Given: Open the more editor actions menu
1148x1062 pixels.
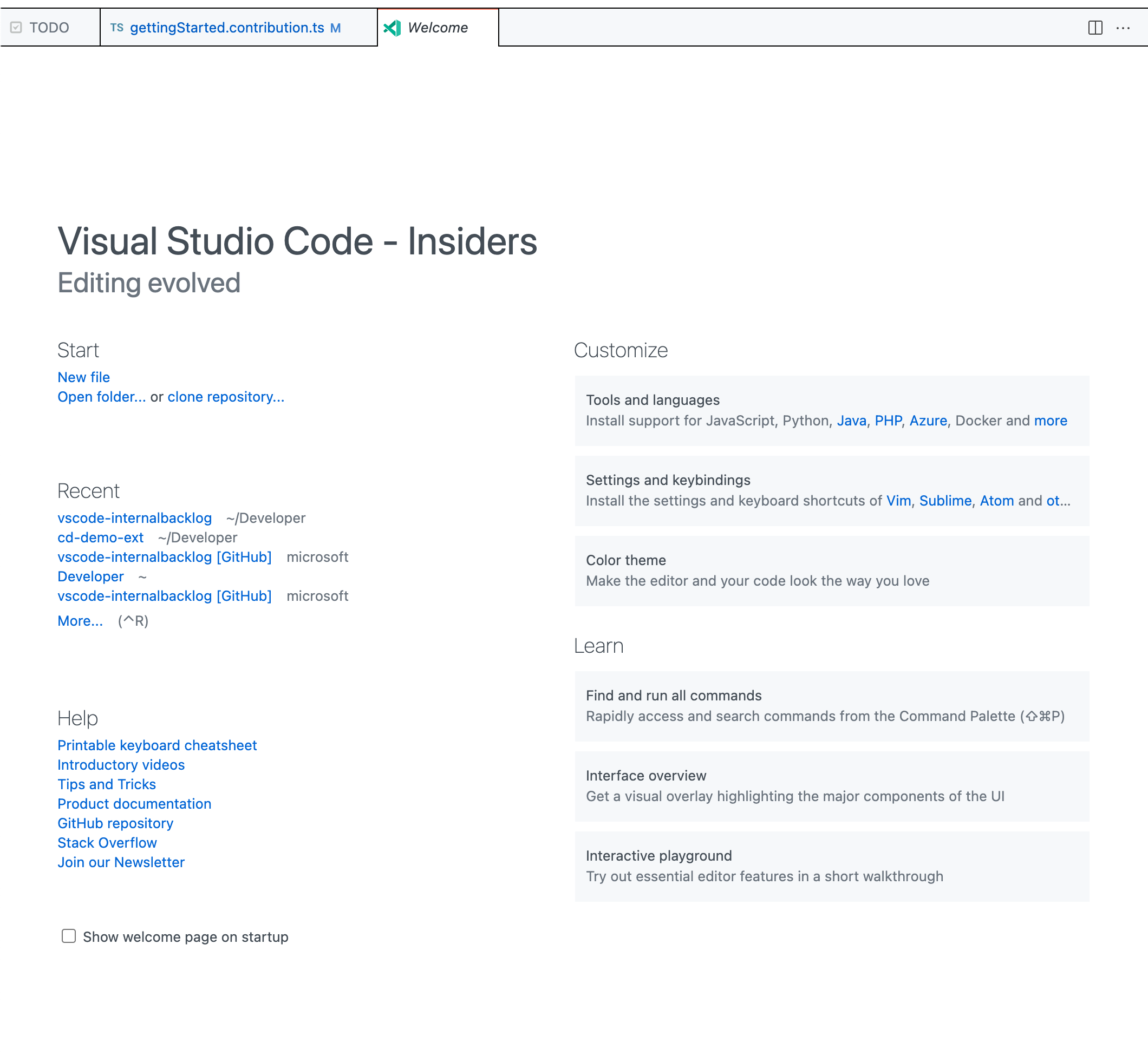Looking at the screenshot, I should pyautogui.click(x=1123, y=27).
